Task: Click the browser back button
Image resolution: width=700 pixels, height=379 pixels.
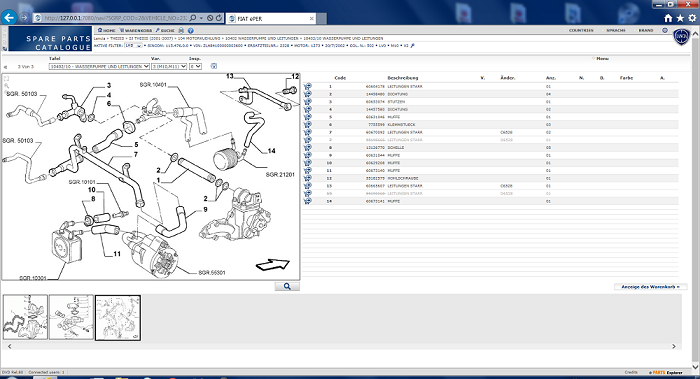Action: point(9,18)
